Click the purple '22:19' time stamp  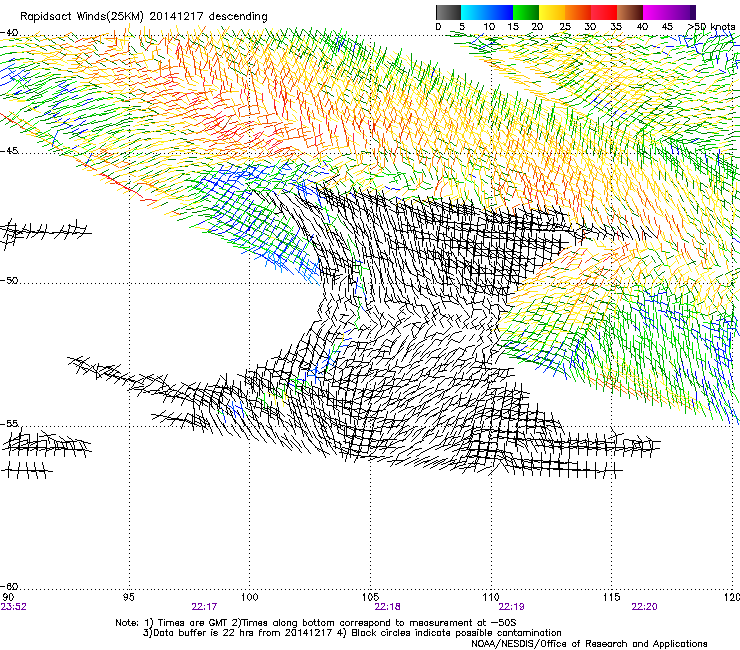coord(512,607)
